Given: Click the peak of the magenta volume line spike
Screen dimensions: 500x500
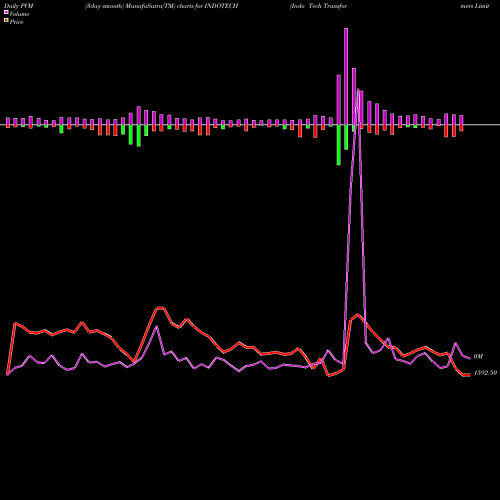Looking at the screenshot, I should [x=359, y=89].
